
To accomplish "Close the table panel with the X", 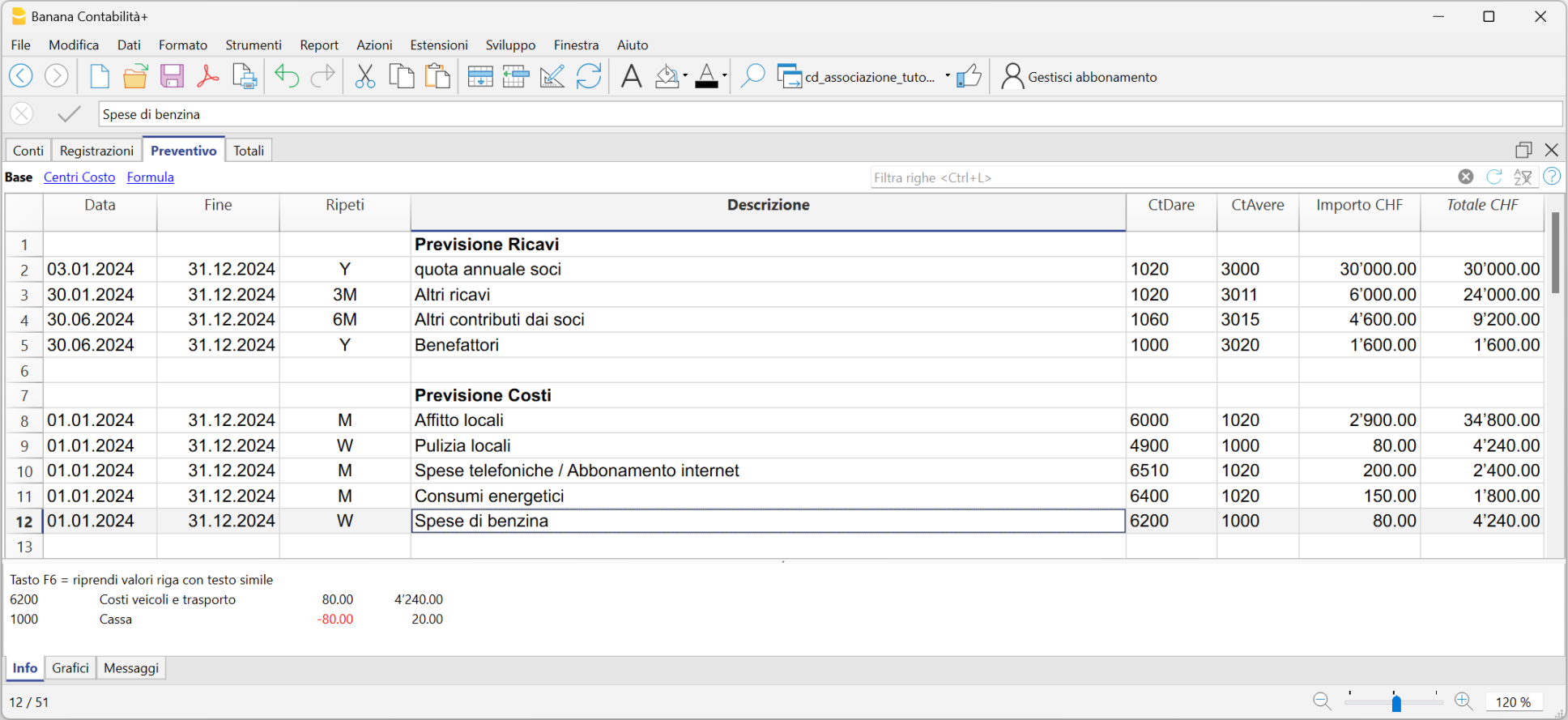I will 1552,150.
